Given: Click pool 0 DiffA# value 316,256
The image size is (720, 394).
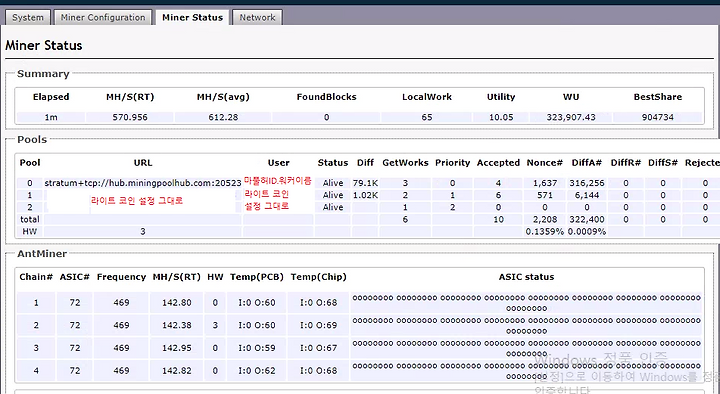Looking at the screenshot, I should click(x=587, y=183).
